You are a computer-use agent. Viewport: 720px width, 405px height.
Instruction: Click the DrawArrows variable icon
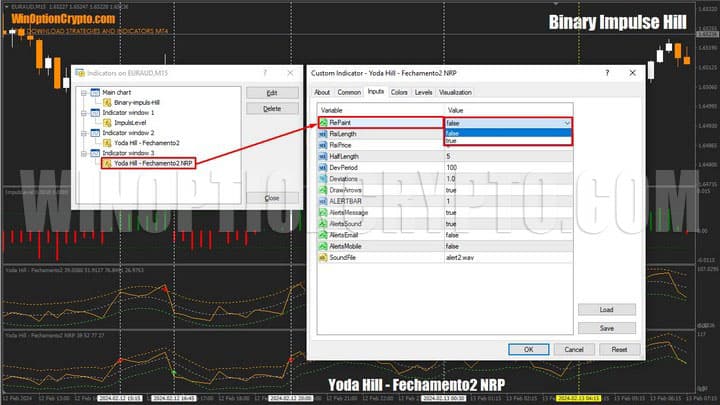tap(323, 190)
